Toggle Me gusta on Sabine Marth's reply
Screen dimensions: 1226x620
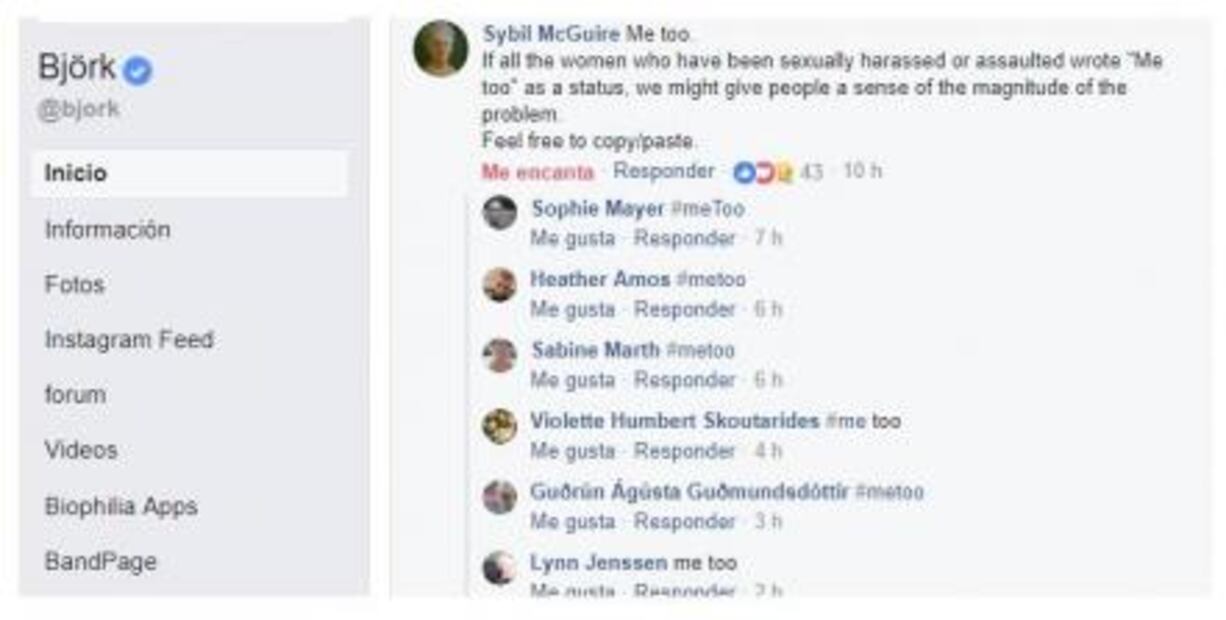tap(573, 381)
